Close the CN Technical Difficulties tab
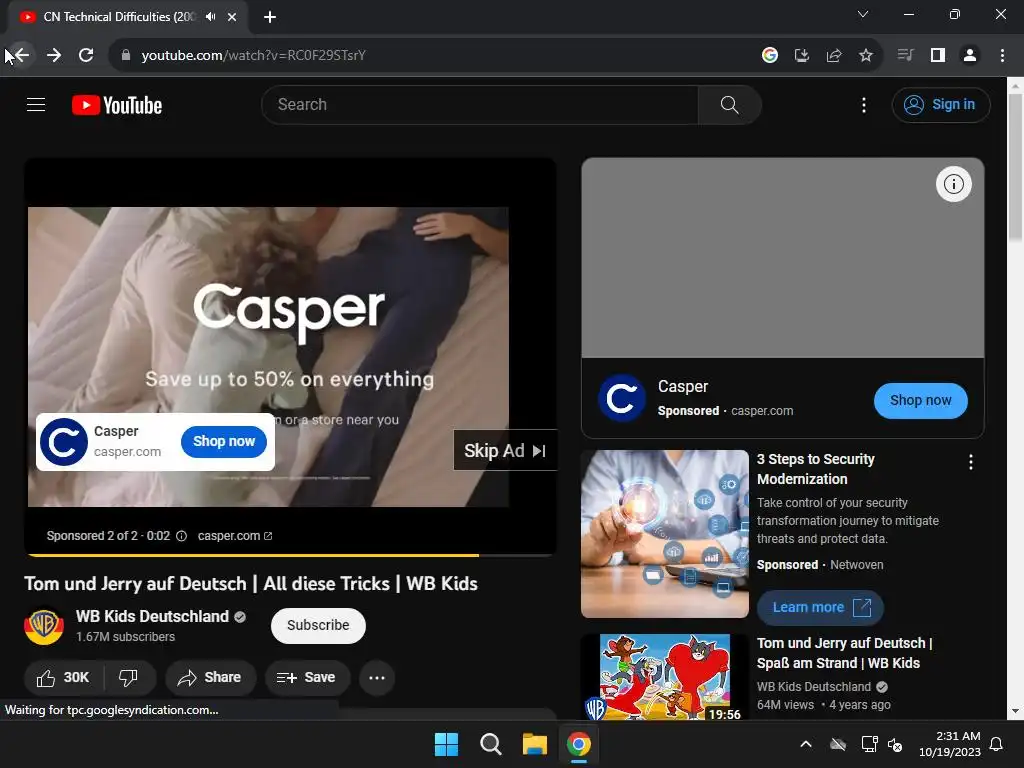Viewport: 1024px width, 768px height. (232, 17)
